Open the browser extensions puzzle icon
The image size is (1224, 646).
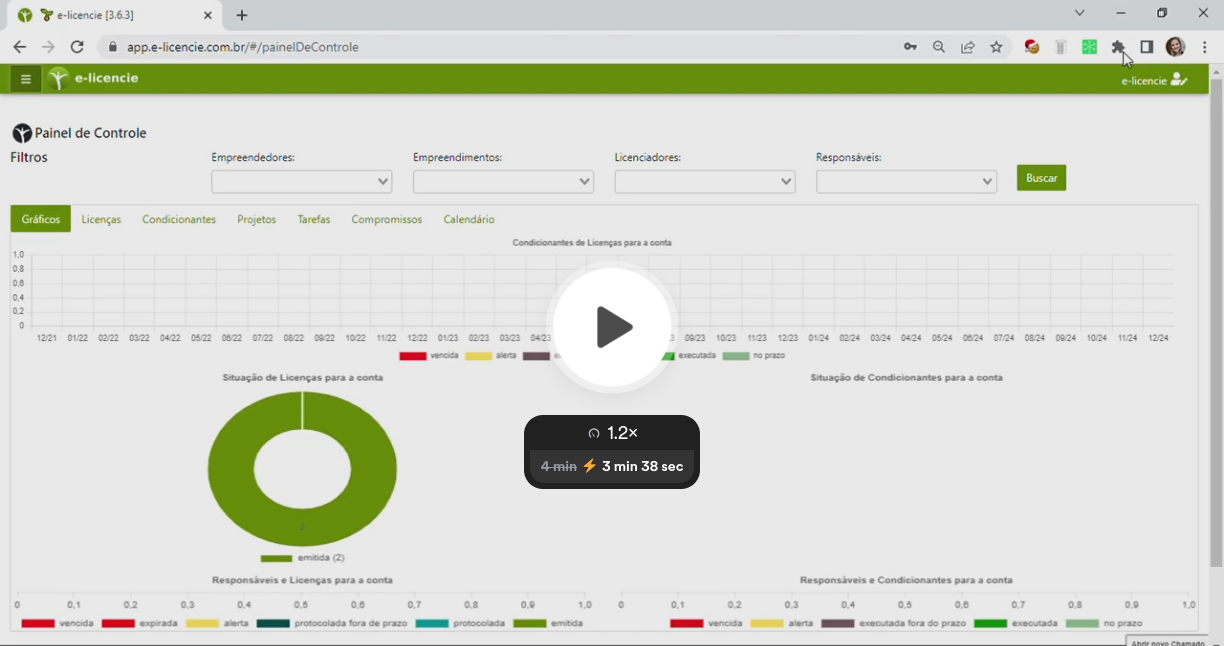click(1118, 47)
